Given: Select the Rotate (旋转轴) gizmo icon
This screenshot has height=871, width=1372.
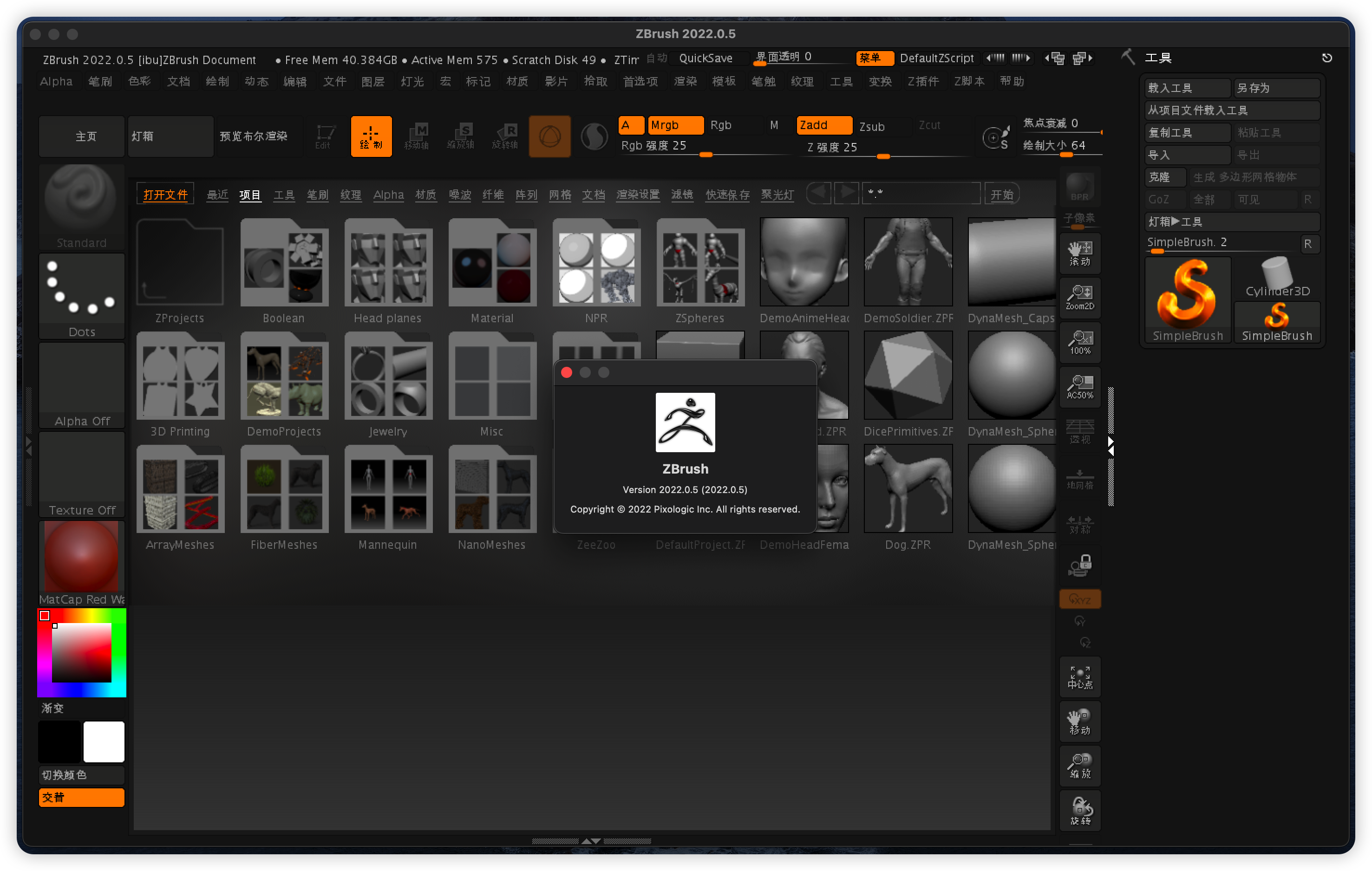Looking at the screenshot, I should [x=505, y=136].
